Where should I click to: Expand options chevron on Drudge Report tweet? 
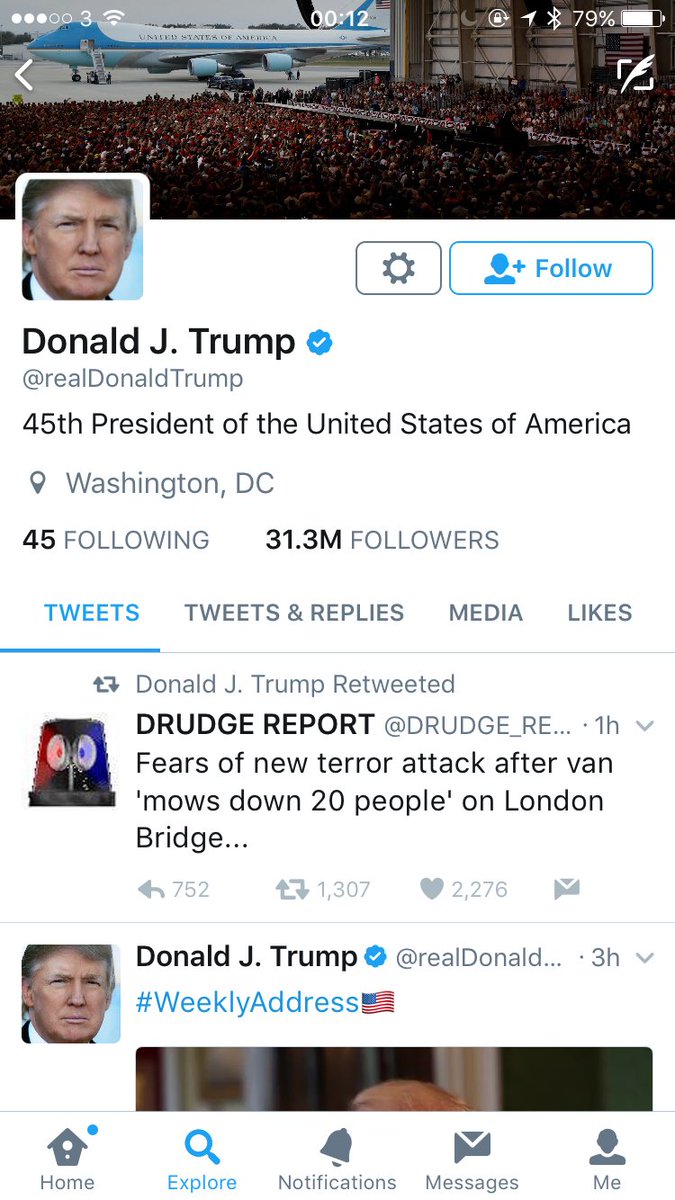click(645, 726)
